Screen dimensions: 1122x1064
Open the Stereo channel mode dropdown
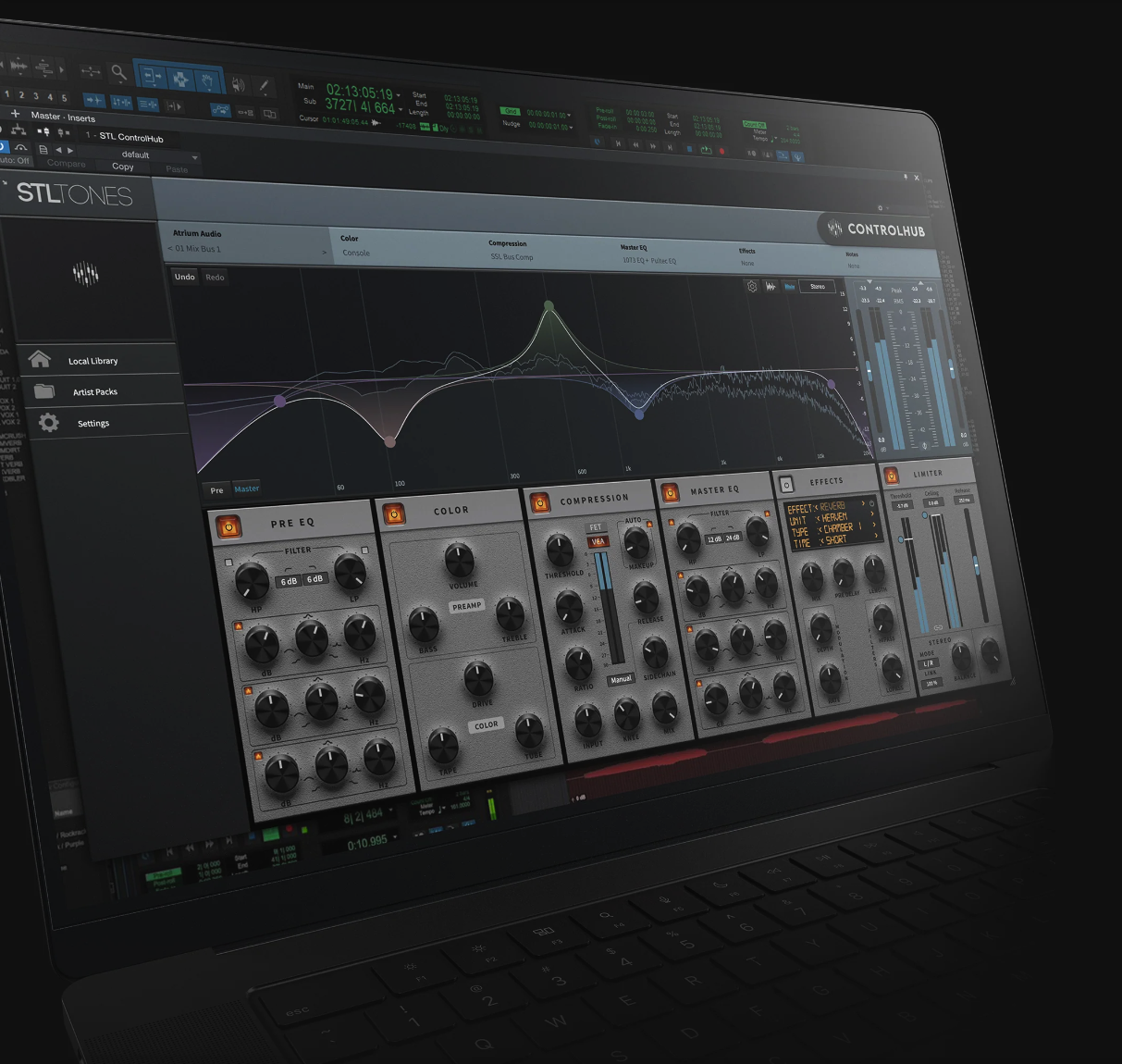click(818, 287)
